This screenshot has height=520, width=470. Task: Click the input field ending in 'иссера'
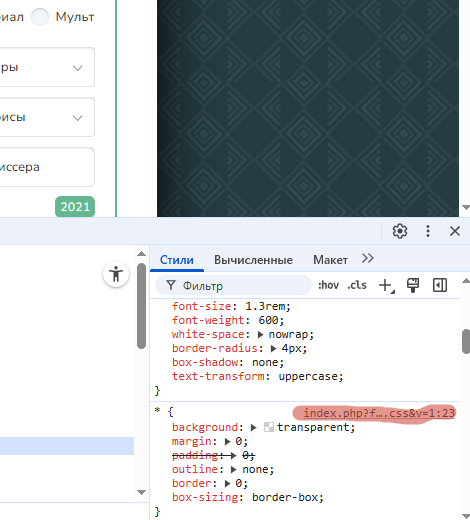coord(47,167)
